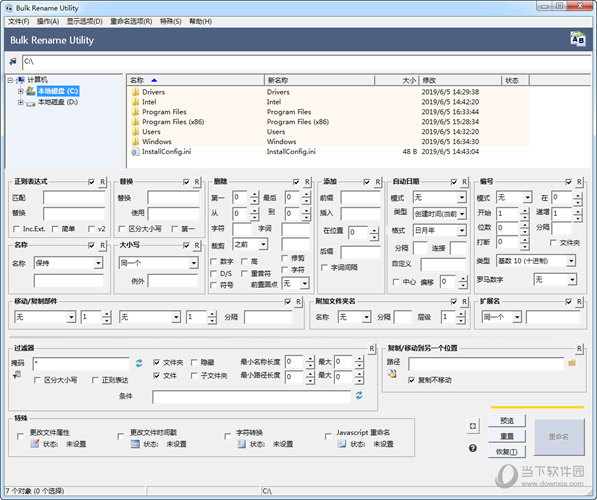This screenshot has height=500, width=597.
Task: Toggle the Folders filter checkbox
Action: (x=156, y=362)
